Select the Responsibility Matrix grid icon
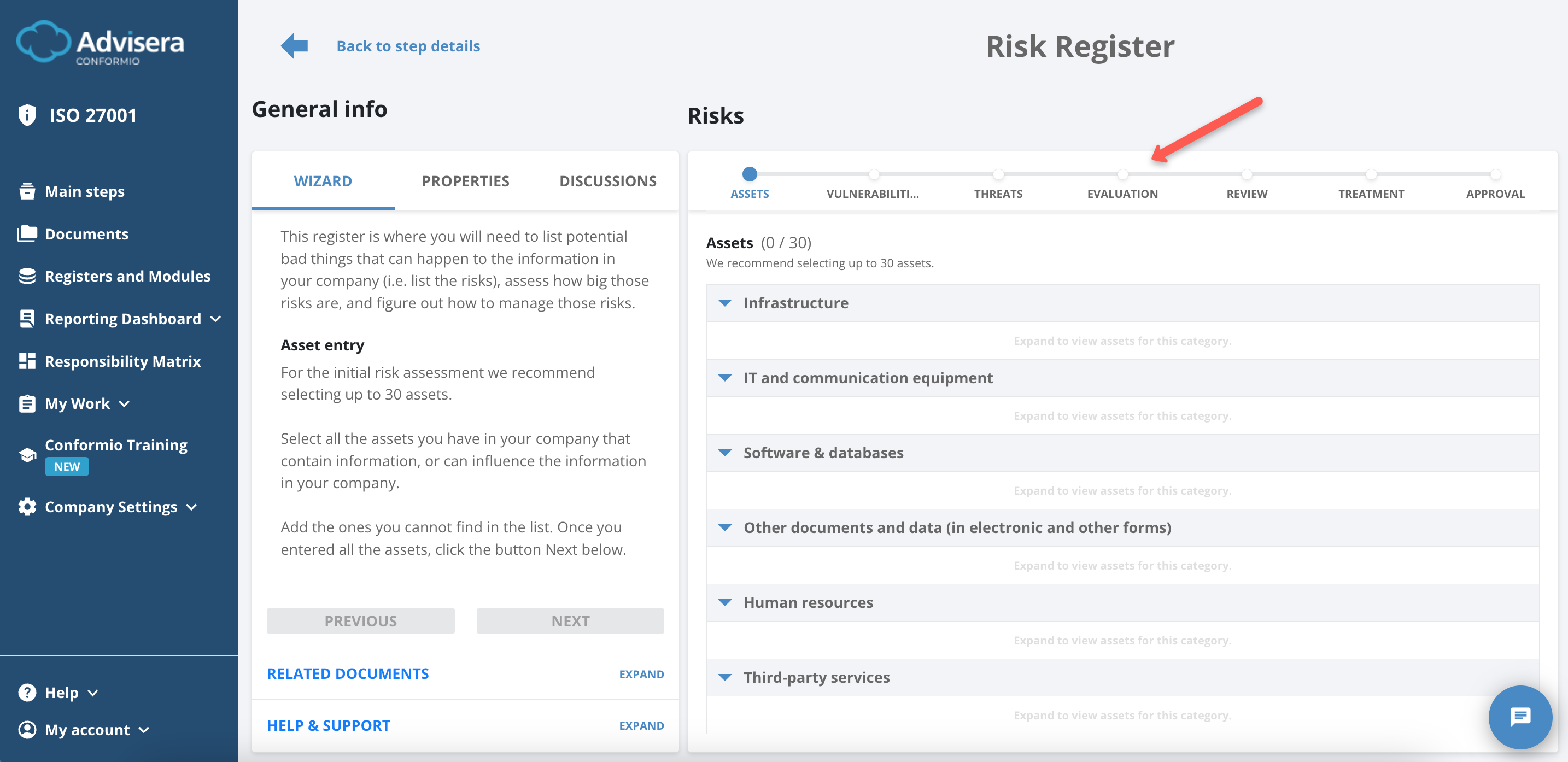The height and width of the screenshot is (762, 1568). 27,360
